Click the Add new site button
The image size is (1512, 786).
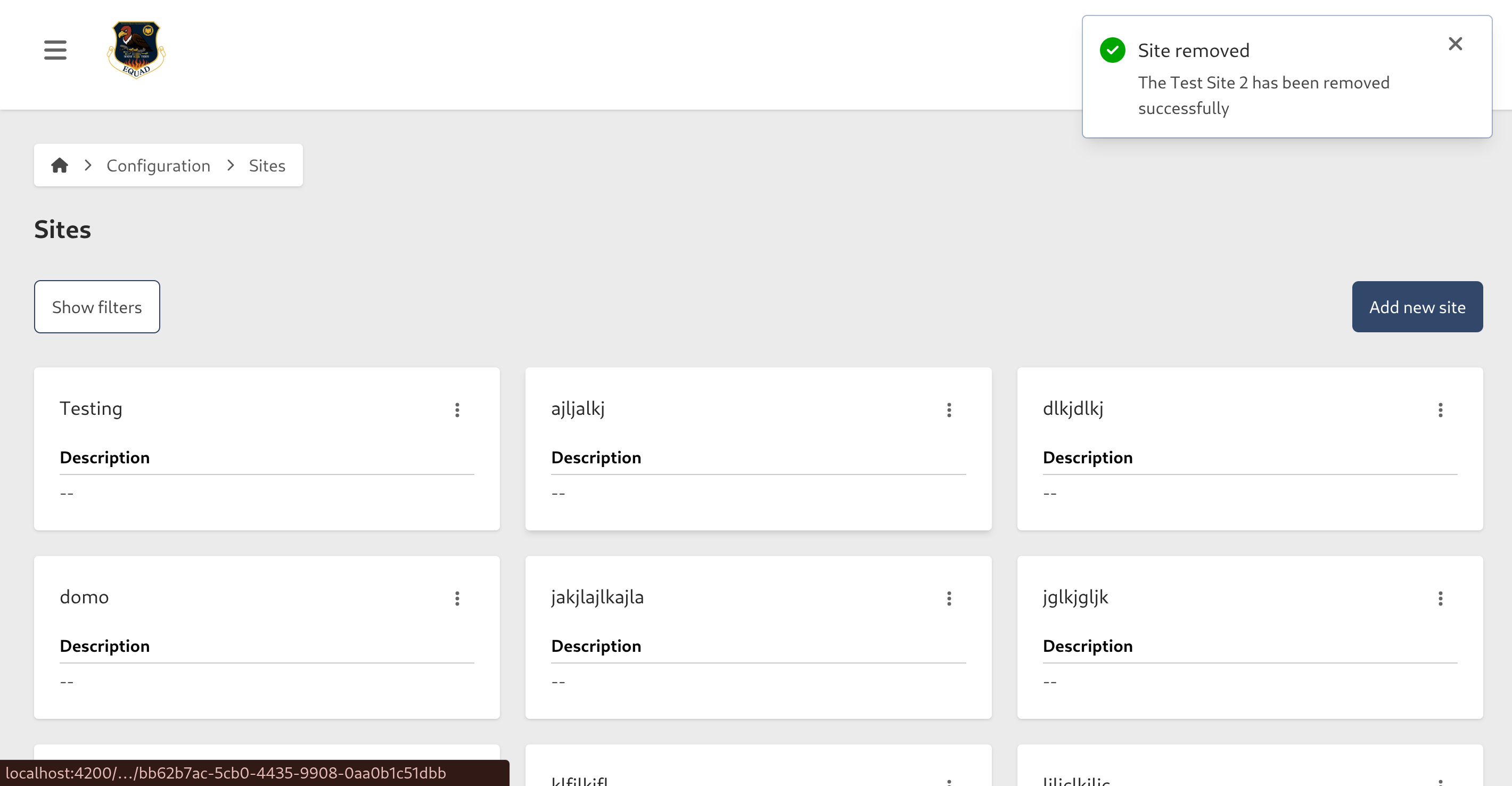click(1417, 306)
